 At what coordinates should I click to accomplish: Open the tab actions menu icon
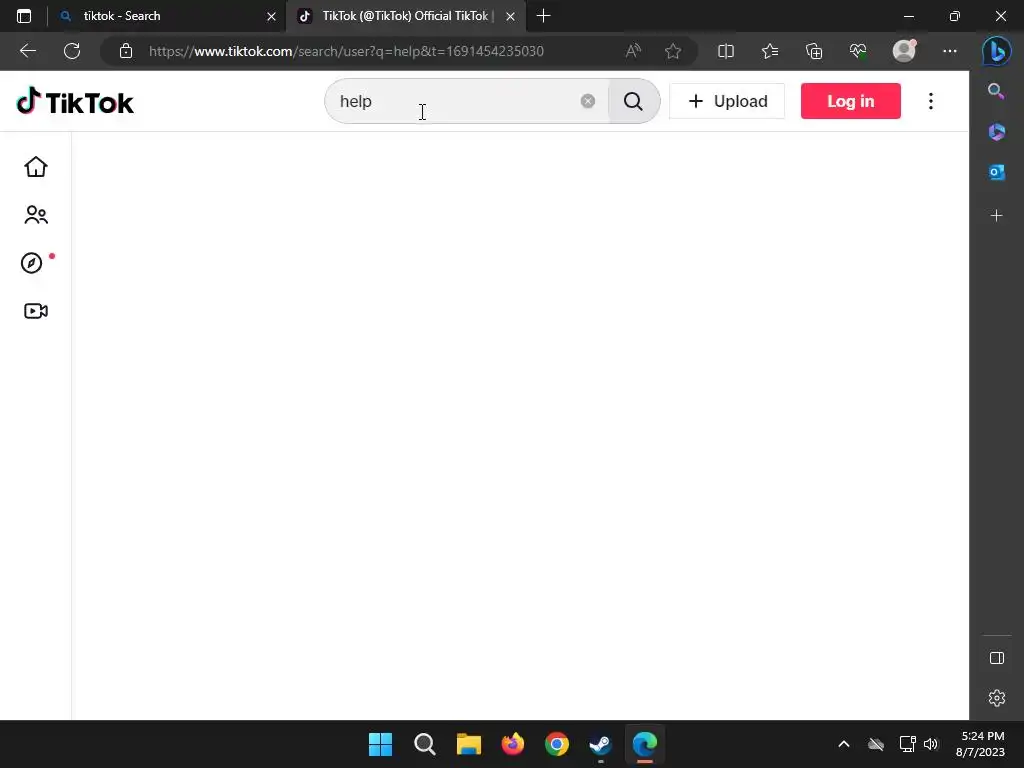(24, 16)
